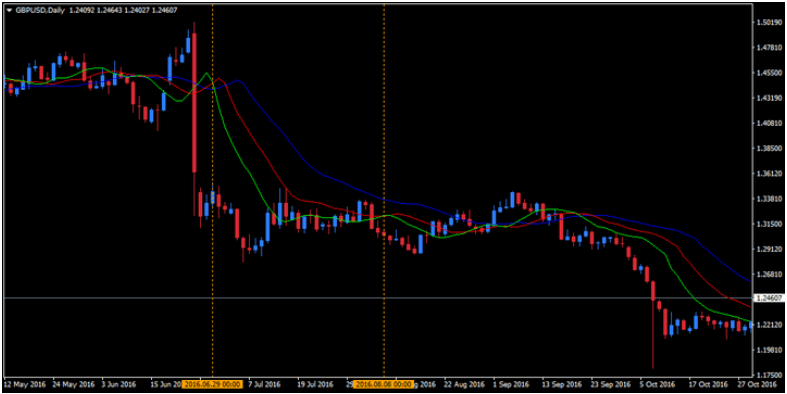Click the 1.17500 price scale label
This screenshot has width=787, height=394.
(x=769, y=375)
